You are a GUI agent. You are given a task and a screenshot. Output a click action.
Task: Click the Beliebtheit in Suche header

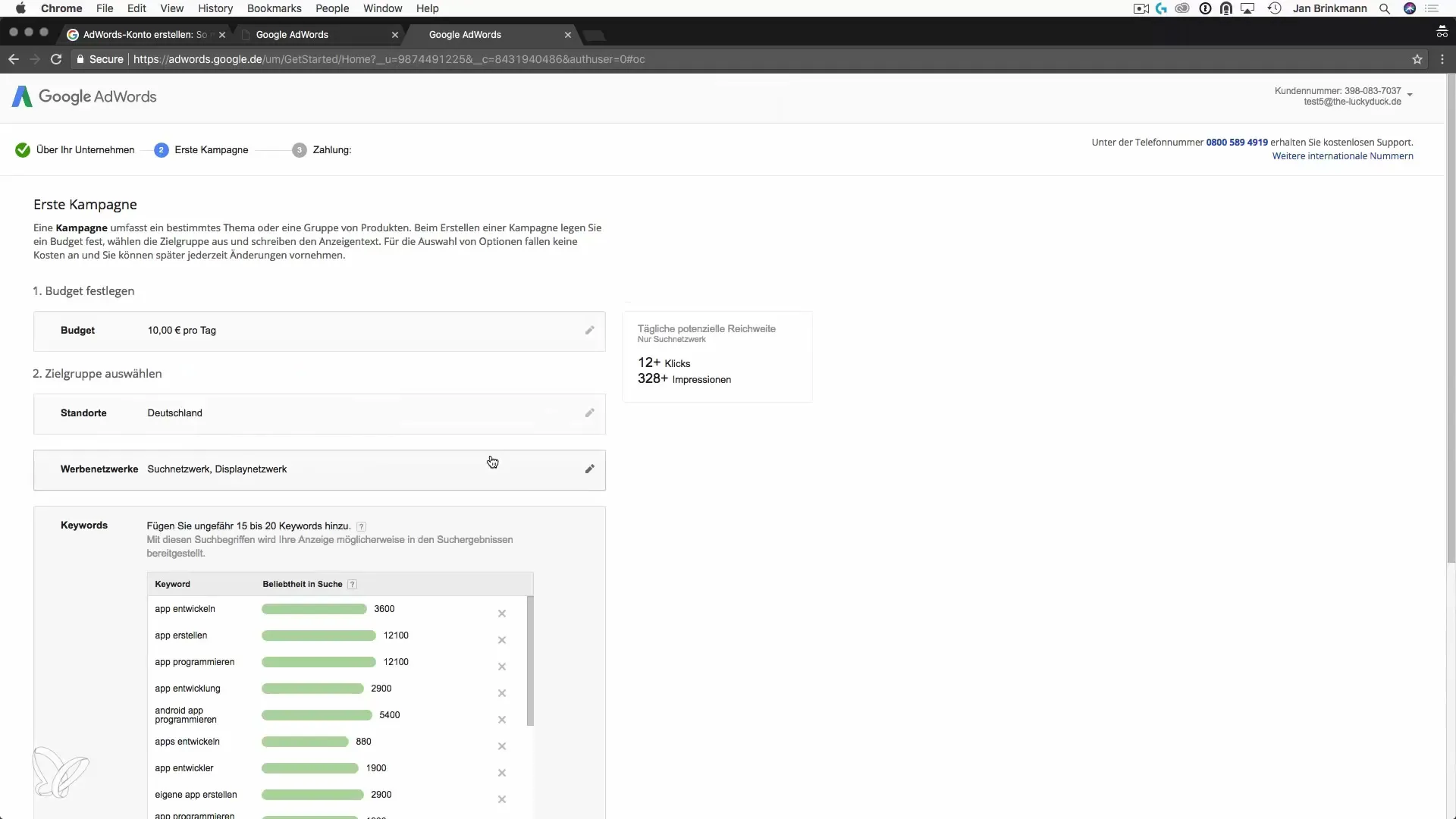click(x=303, y=585)
